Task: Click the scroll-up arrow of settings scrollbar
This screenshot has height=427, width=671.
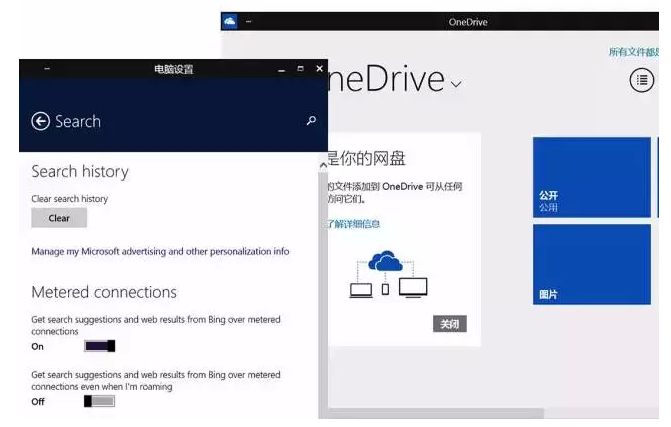Action: pos(323,165)
